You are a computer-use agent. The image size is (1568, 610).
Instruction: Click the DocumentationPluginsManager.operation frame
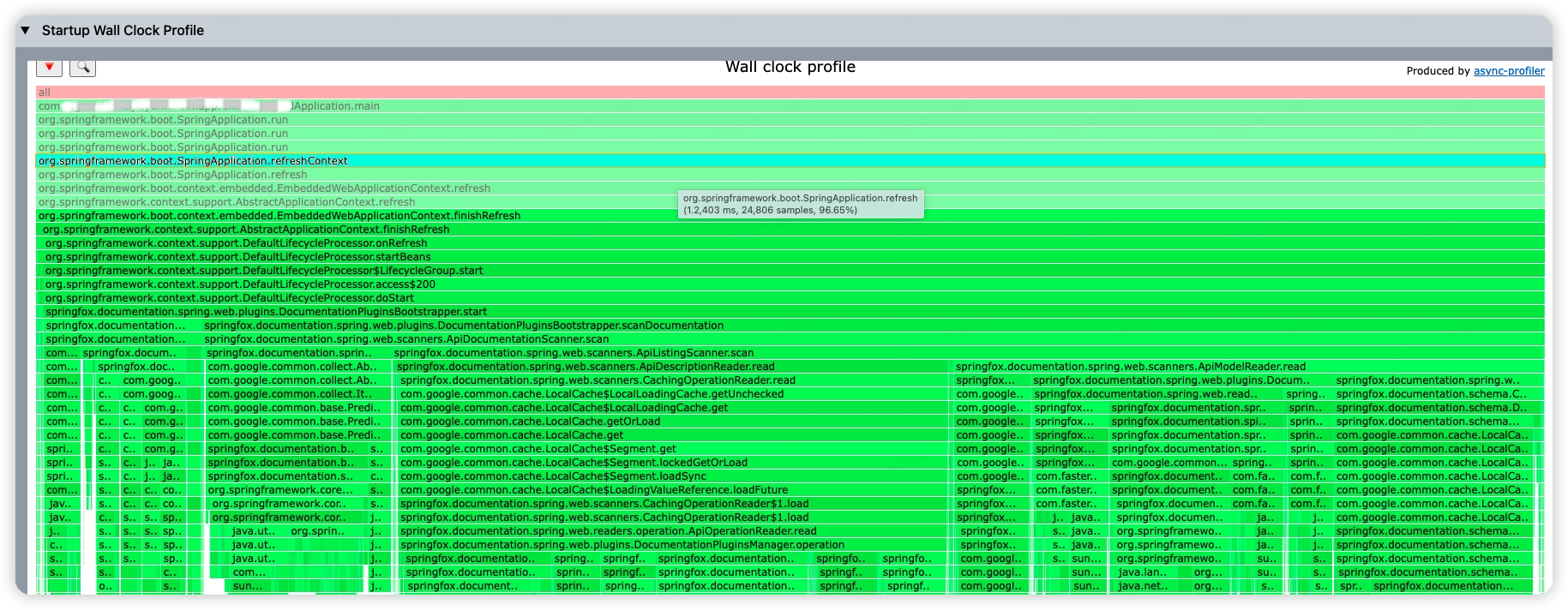(x=675, y=545)
